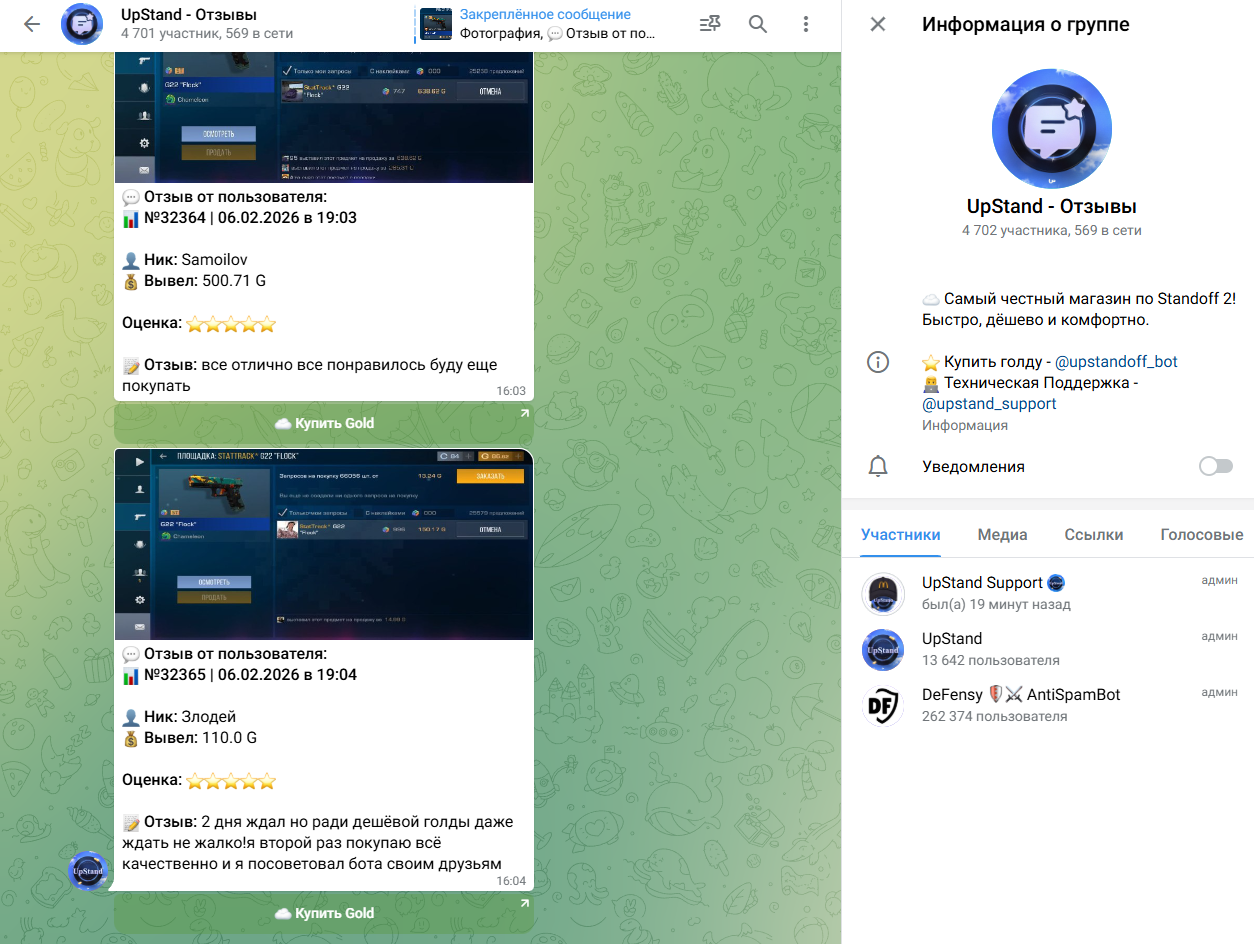Open UpStand Support member row

1048,593
